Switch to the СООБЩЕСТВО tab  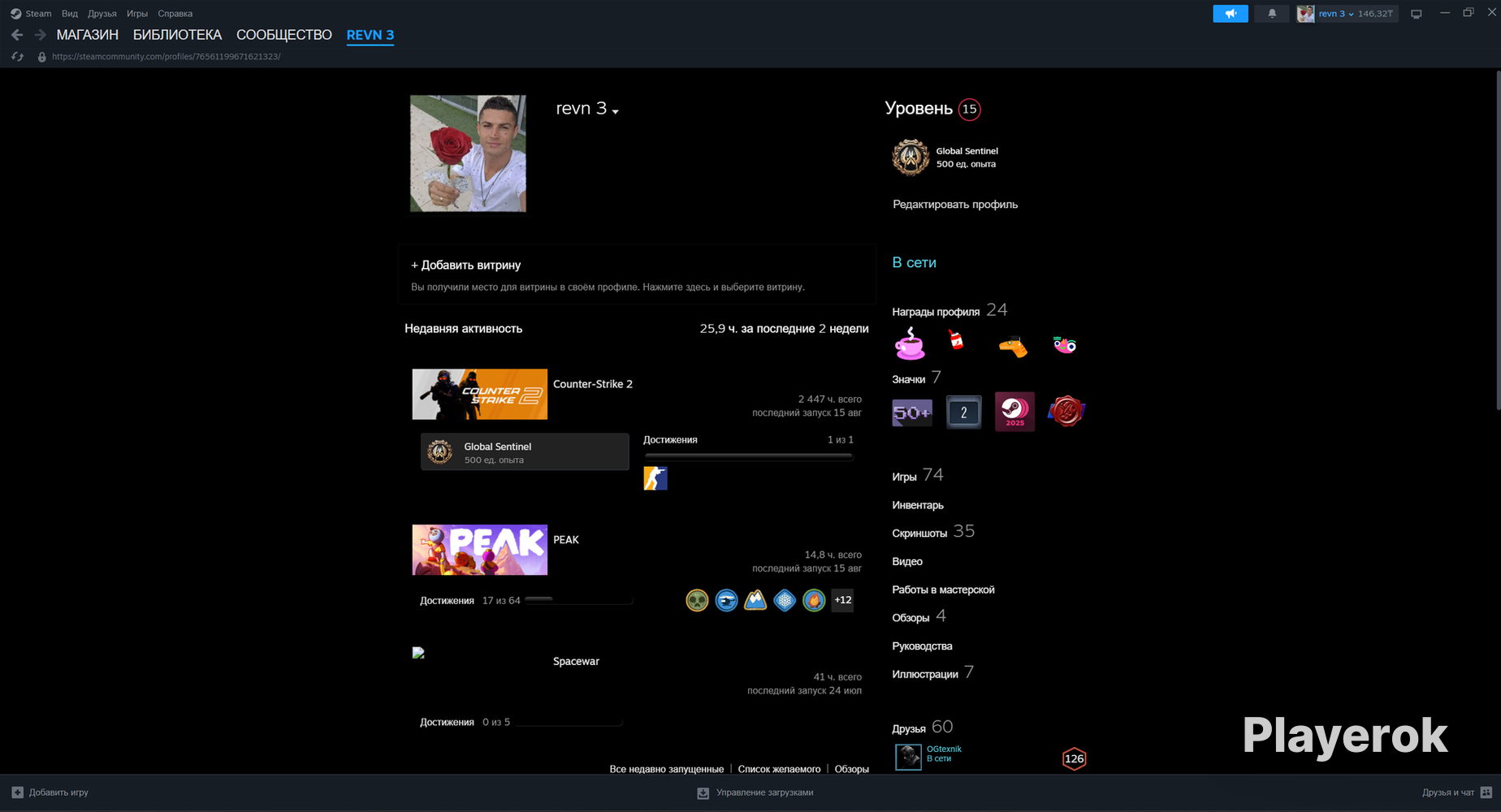284,35
